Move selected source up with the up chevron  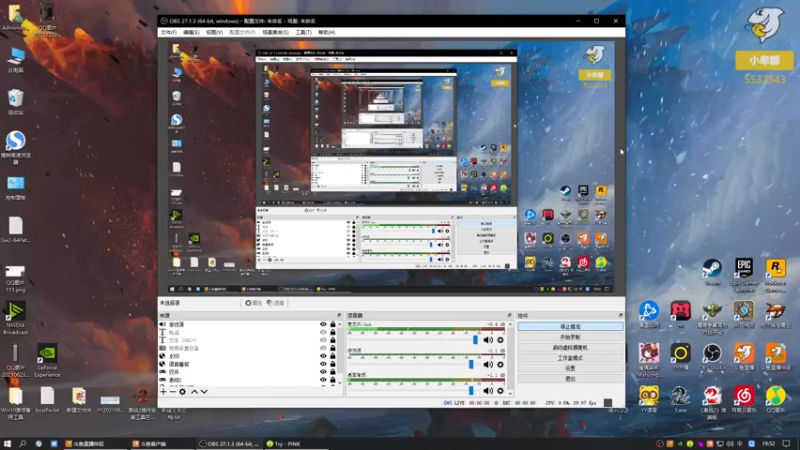[x=194, y=392]
